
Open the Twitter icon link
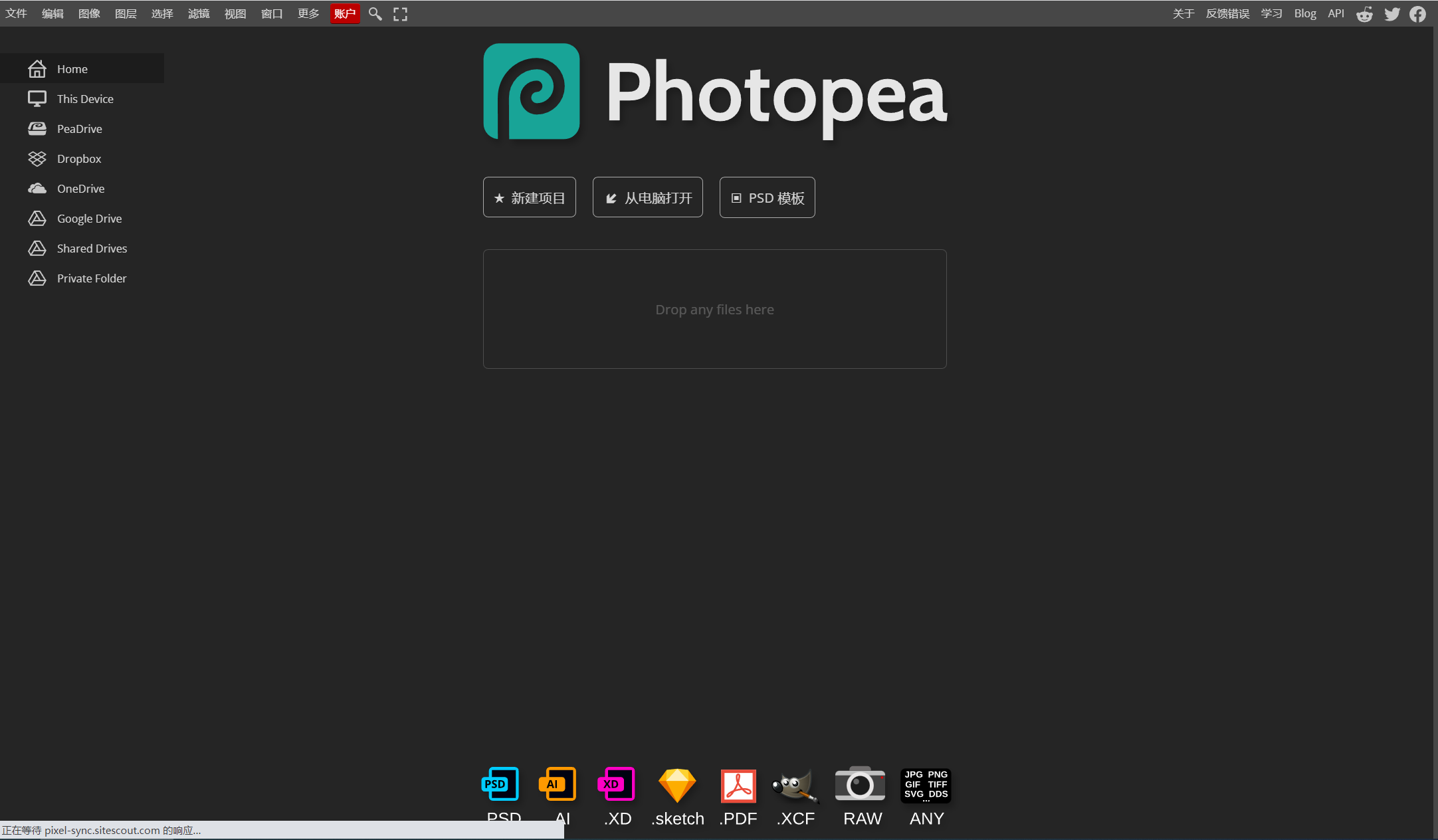(1391, 14)
